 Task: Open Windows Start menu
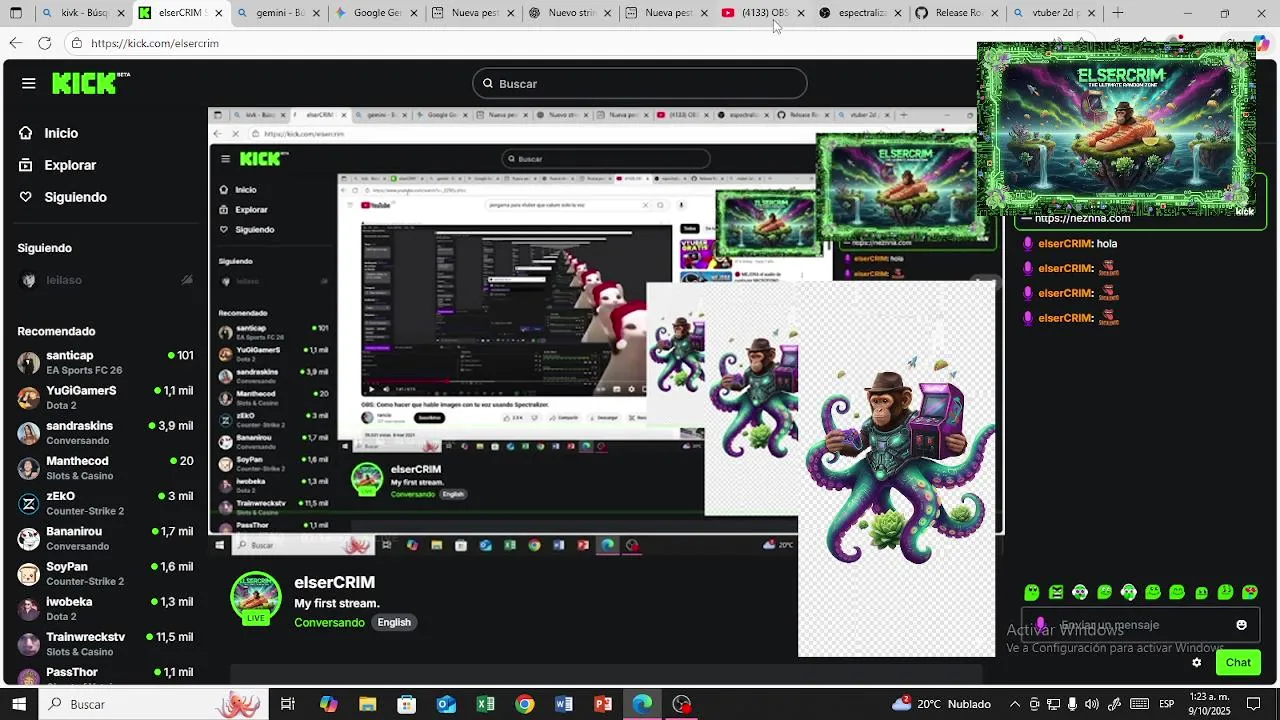coord(18,704)
